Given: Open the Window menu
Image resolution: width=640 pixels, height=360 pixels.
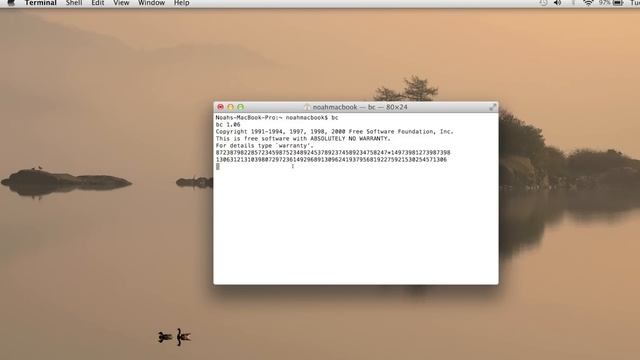Looking at the screenshot, I should tap(151, 3).
